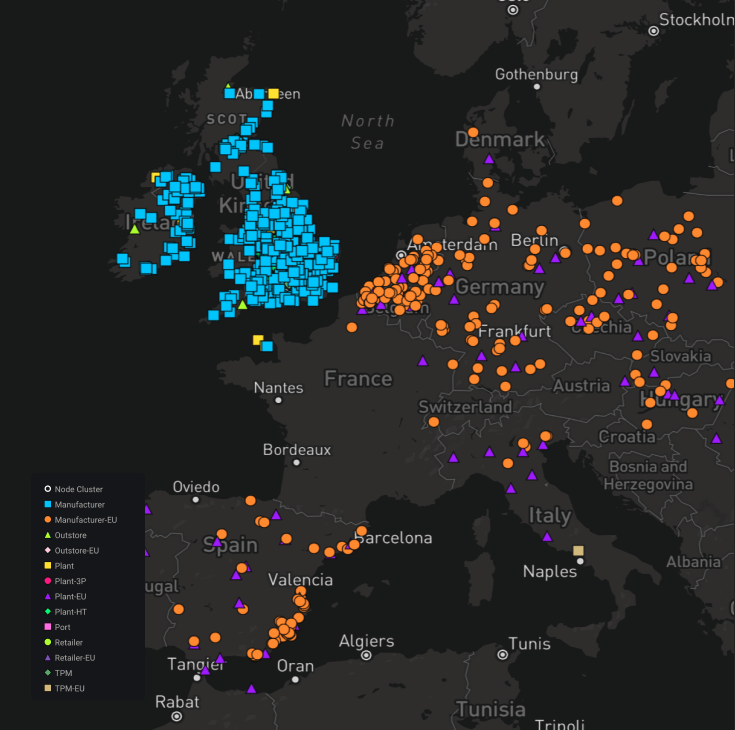The image size is (735, 730).
Task: Click yellow Plant square north of Nantes
Action: click(x=258, y=340)
